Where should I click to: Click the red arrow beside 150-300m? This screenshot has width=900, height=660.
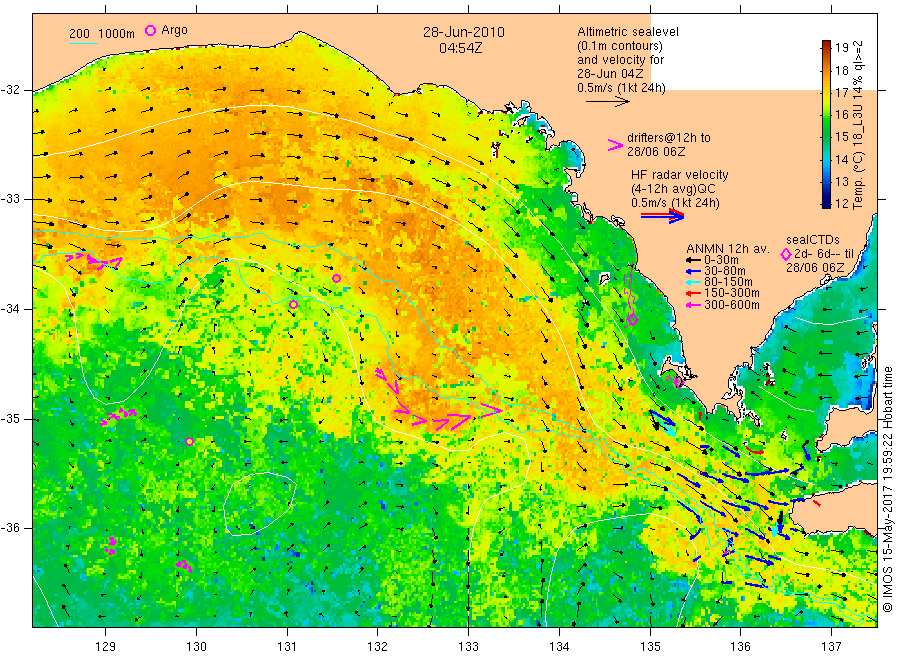tap(694, 293)
